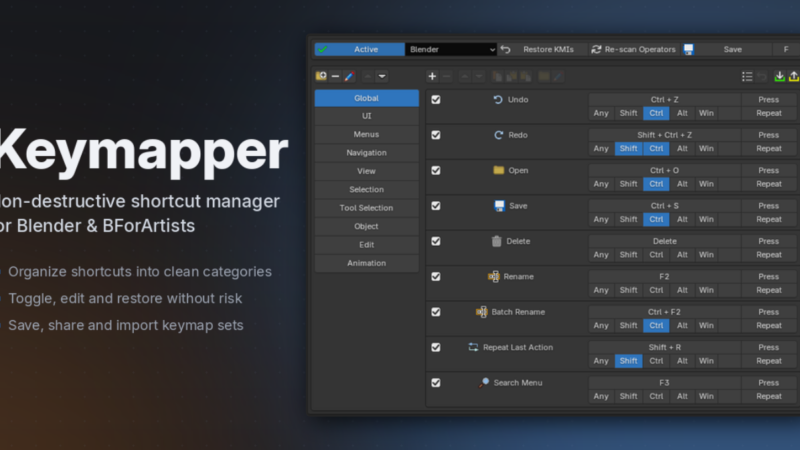800x450 pixels.
Task: Toggle the Repeat Last Action checkbox
Action: (x=436, y=347)
